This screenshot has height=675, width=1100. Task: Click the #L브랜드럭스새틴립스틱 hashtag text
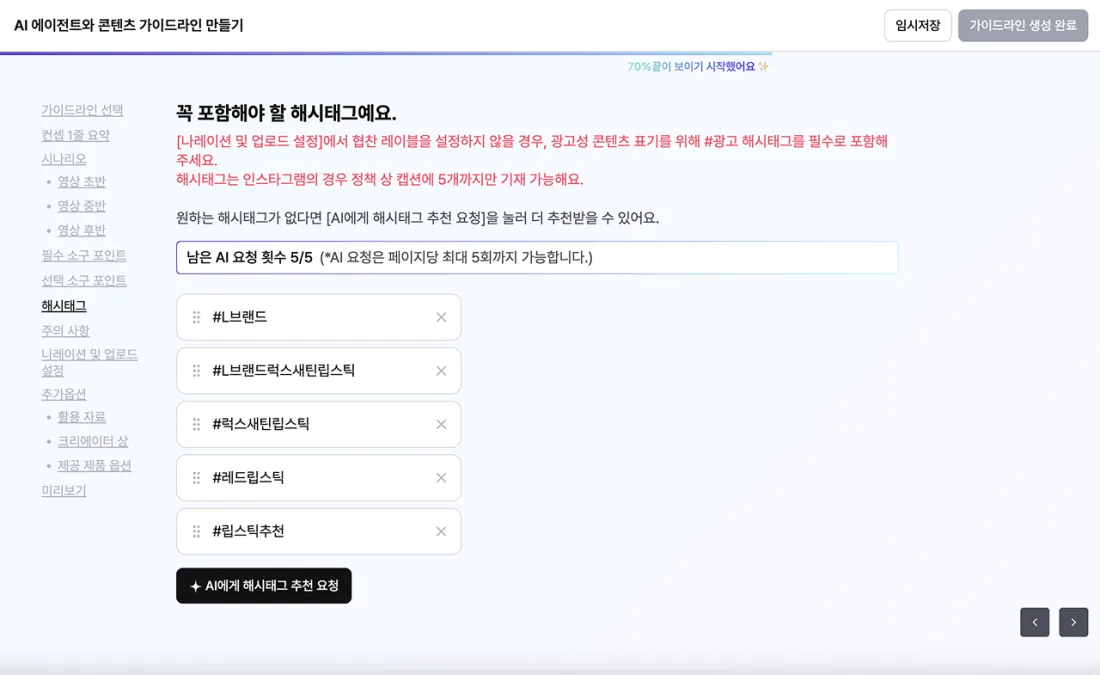(x=283, y=370)
